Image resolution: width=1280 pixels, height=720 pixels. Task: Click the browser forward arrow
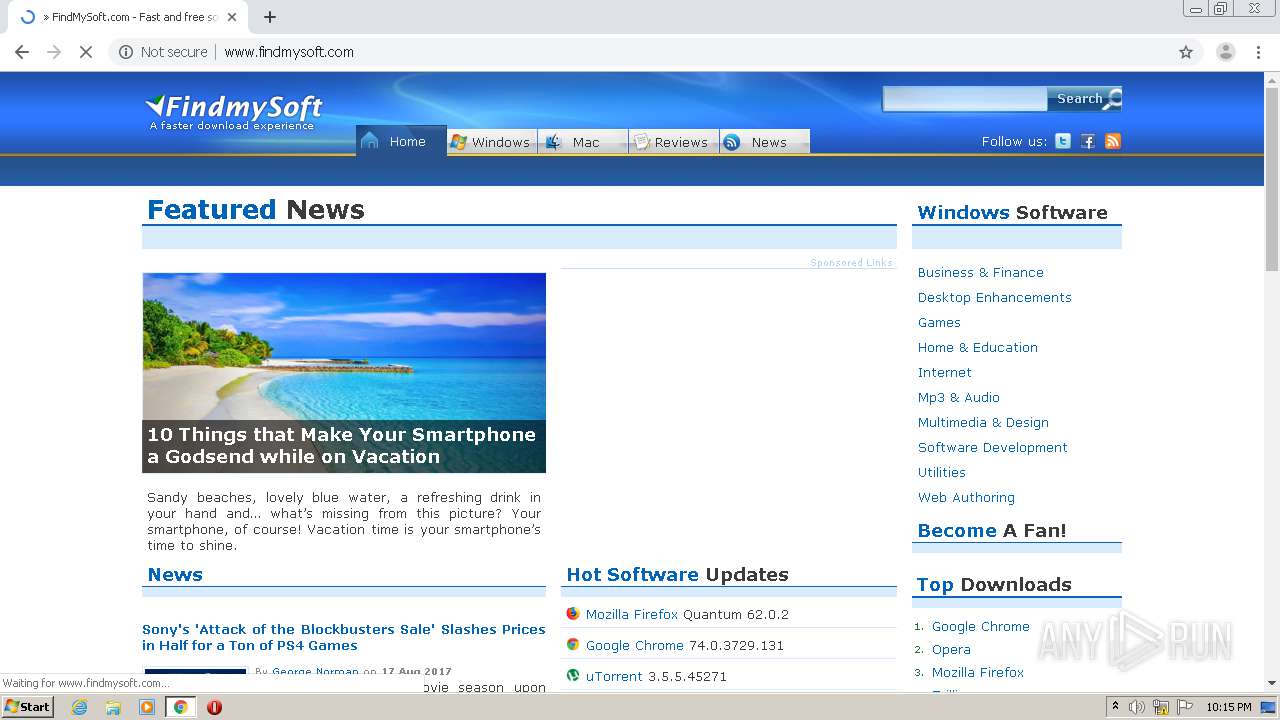(54, 52)
